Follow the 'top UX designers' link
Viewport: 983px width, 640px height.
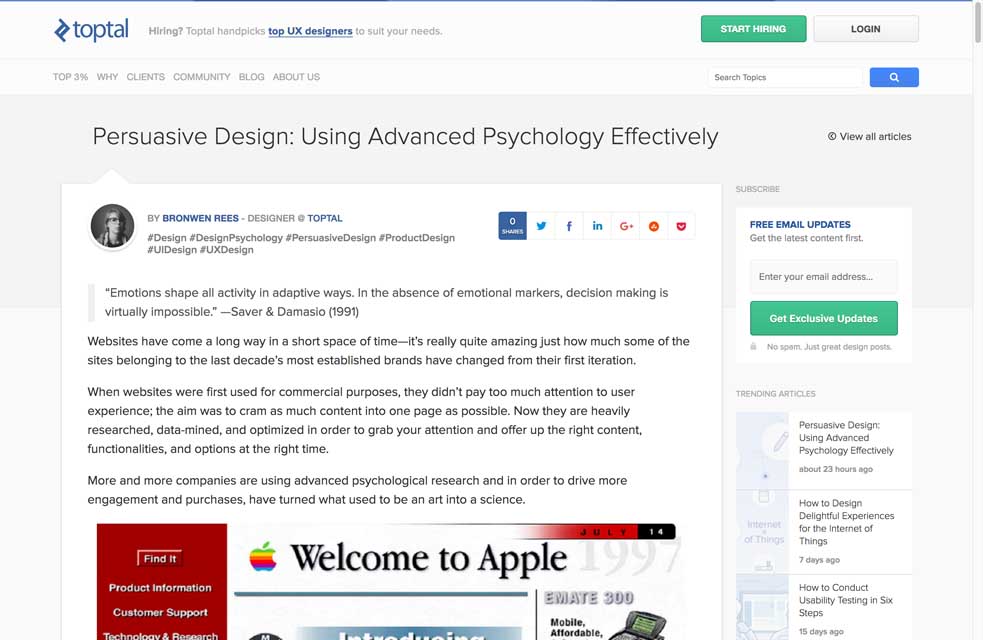(x=310, y=31)
